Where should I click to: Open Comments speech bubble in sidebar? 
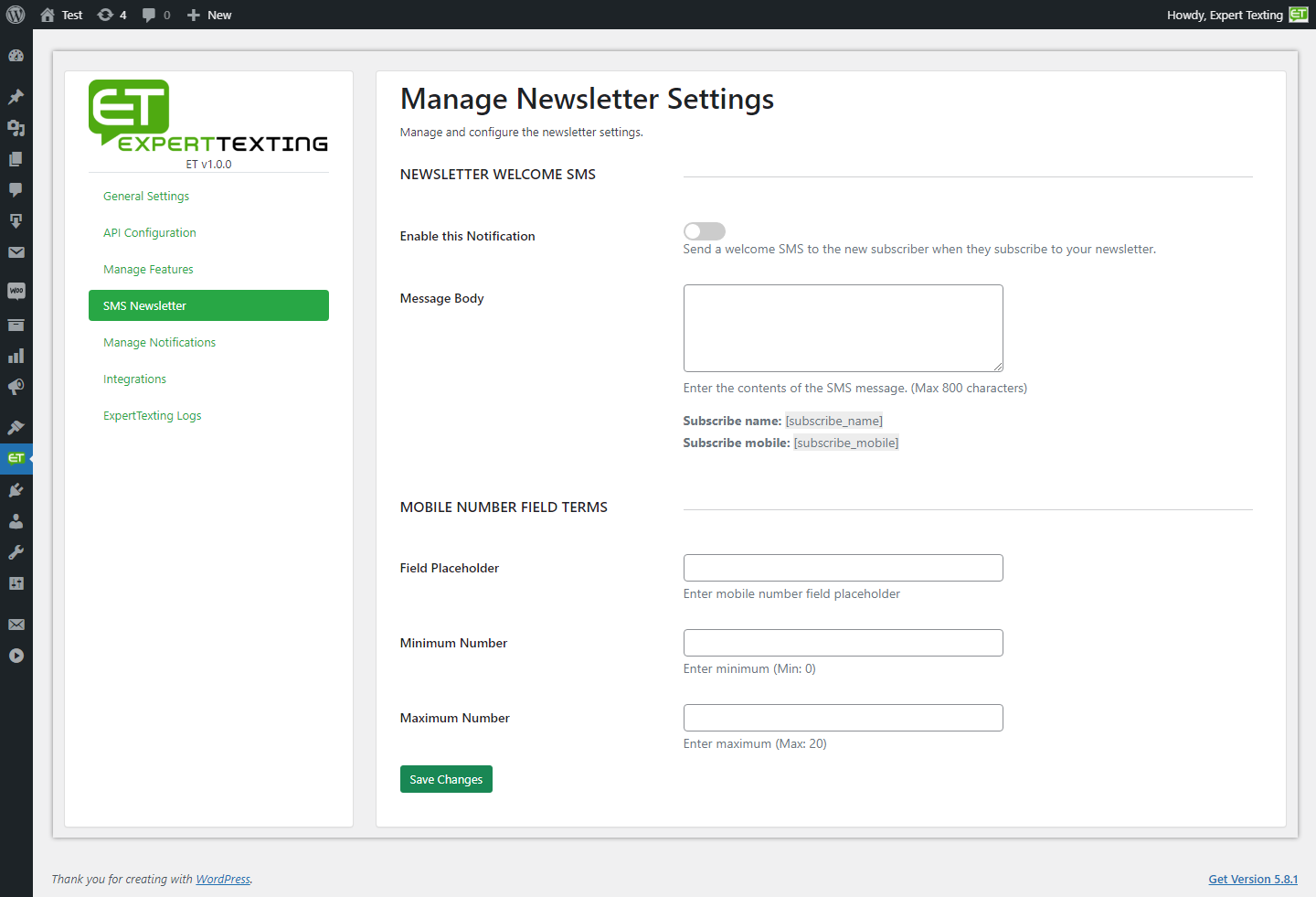coord(16,190)
